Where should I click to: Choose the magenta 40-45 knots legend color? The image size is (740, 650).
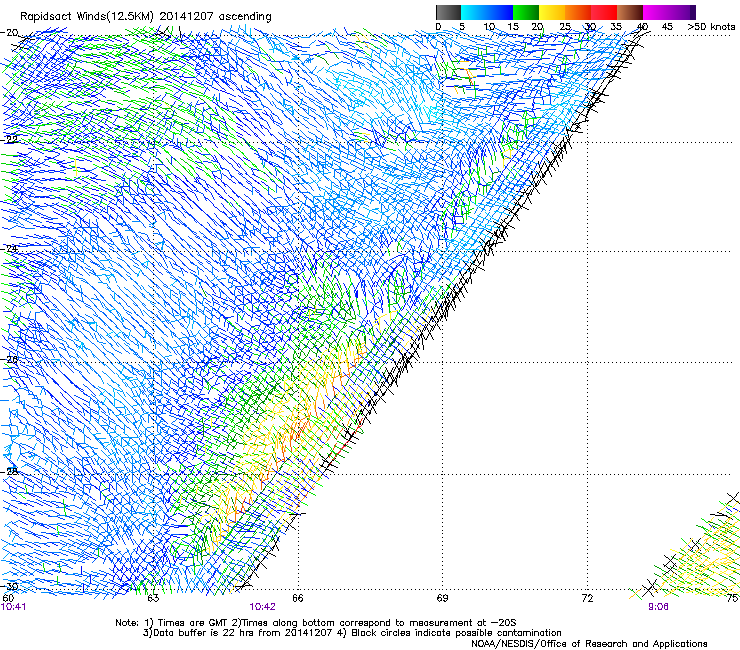coord(656,12)
